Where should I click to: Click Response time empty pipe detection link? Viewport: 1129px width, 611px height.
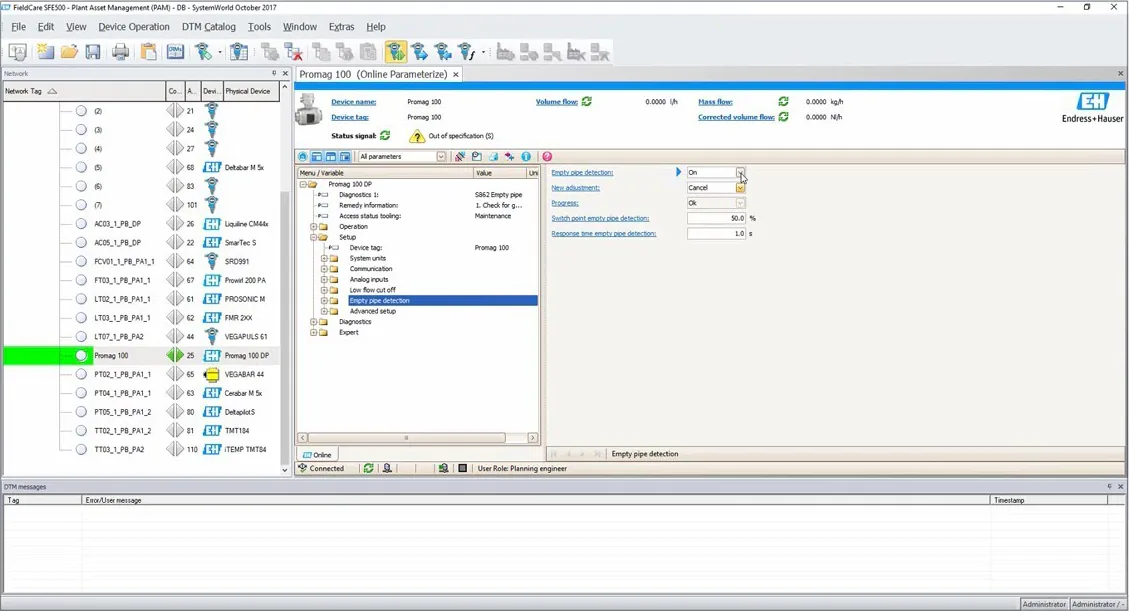pyautogui.click(x=603, y=233)
